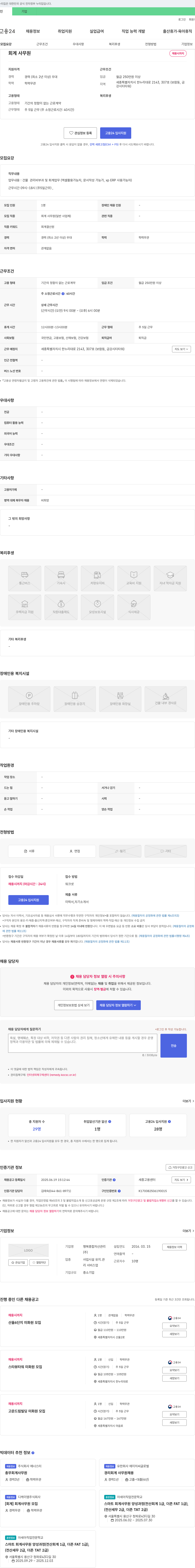The height and width of the screenshot is (1568, 195).
Task: Open the 경리회계 사무원채용 recommended job
Action: 119,1473
